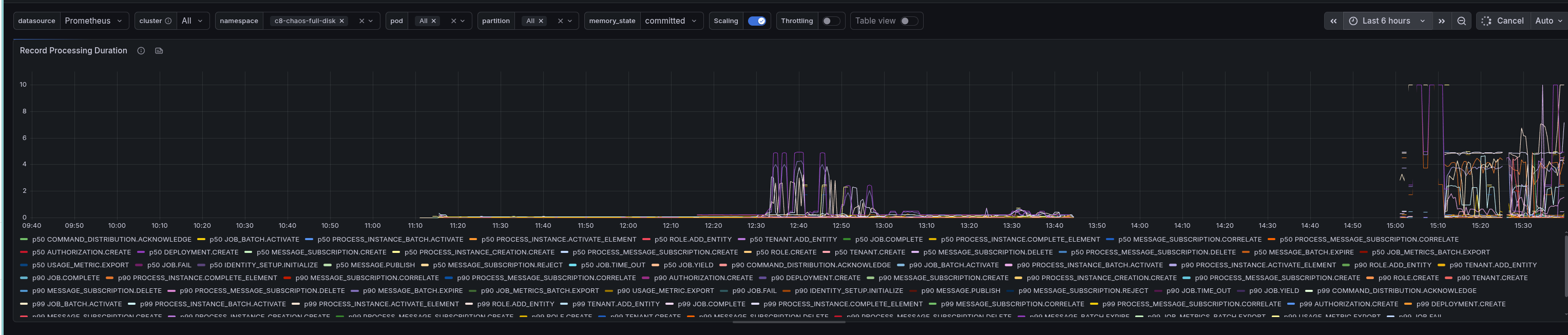Select legend series p50 JOB.YIELD
The image size is (1568, 335).
pyautogui.click(x=688, y=265)
